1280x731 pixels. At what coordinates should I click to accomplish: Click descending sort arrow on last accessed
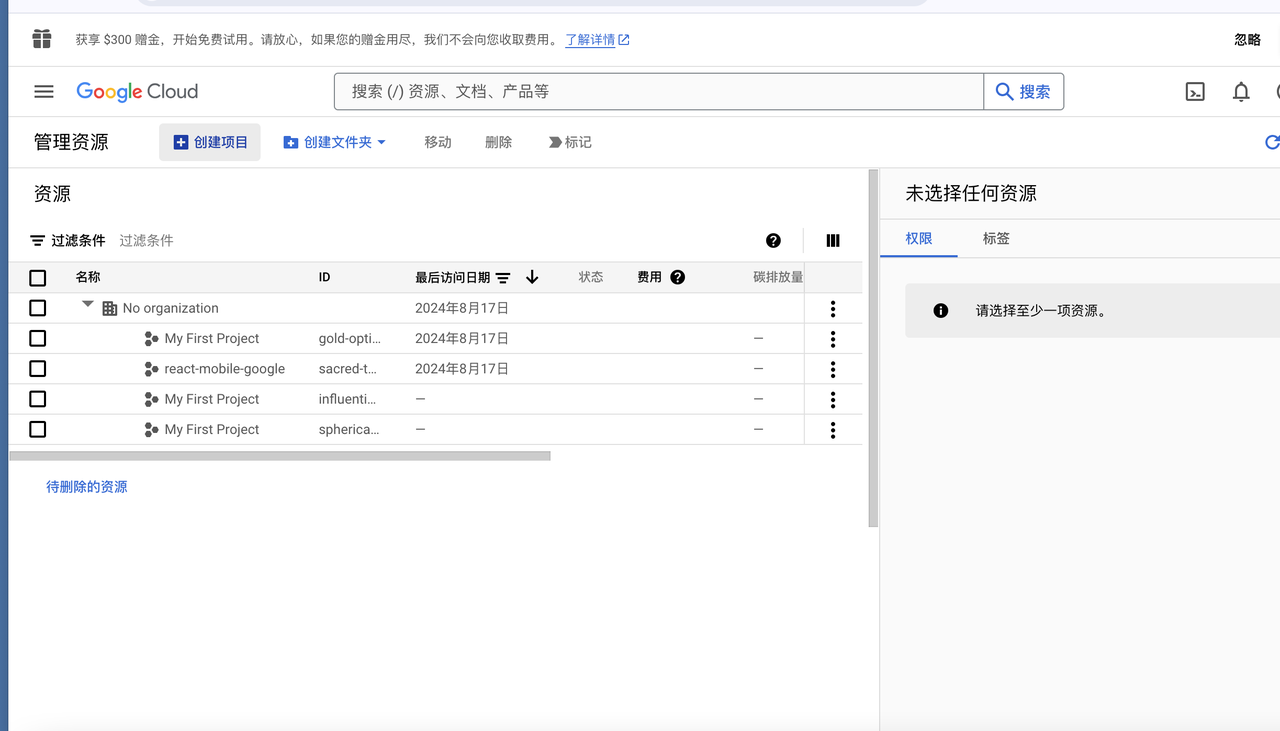coord(532,277)
